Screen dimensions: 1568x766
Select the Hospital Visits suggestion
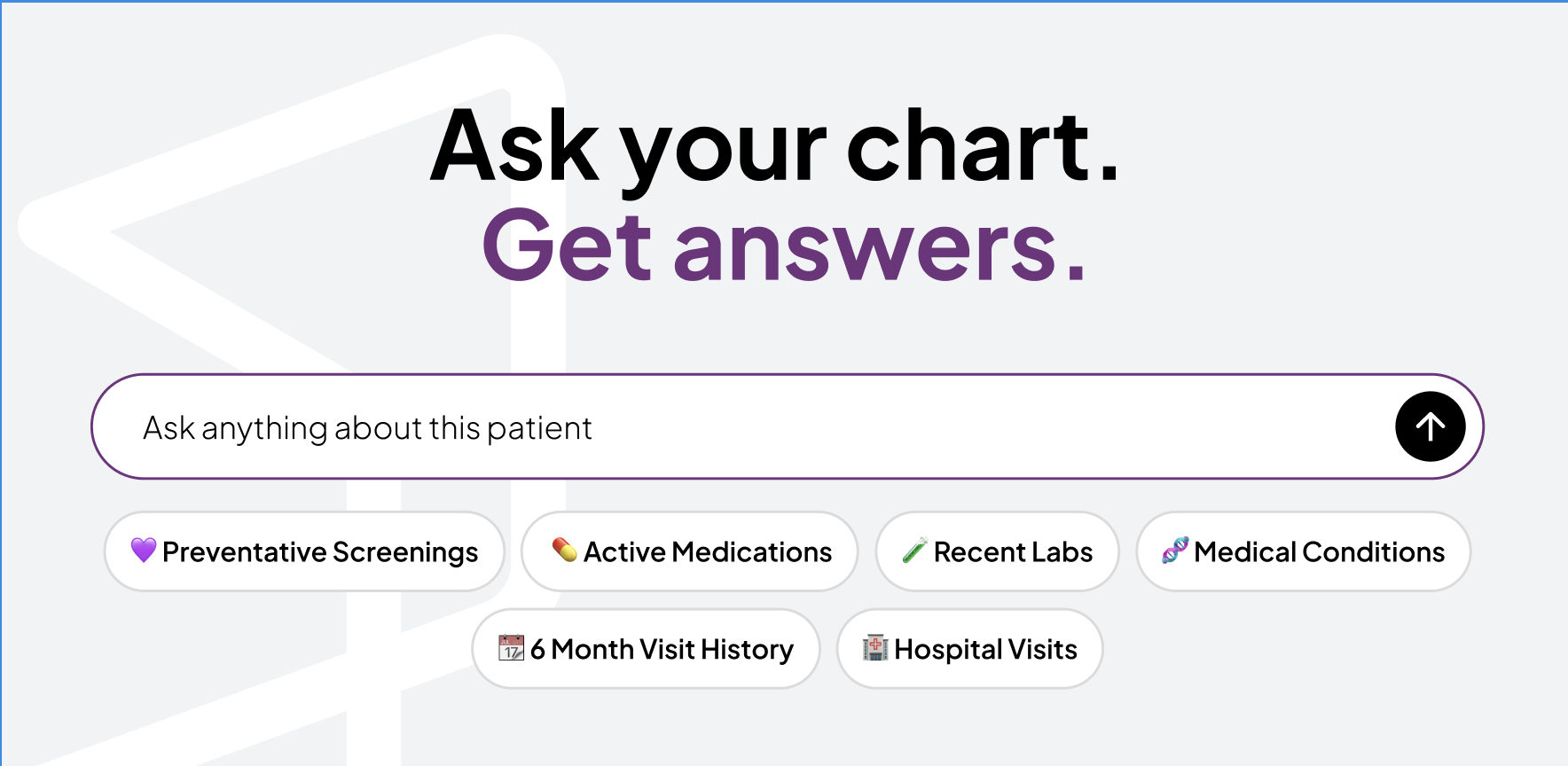pos(968,649)
